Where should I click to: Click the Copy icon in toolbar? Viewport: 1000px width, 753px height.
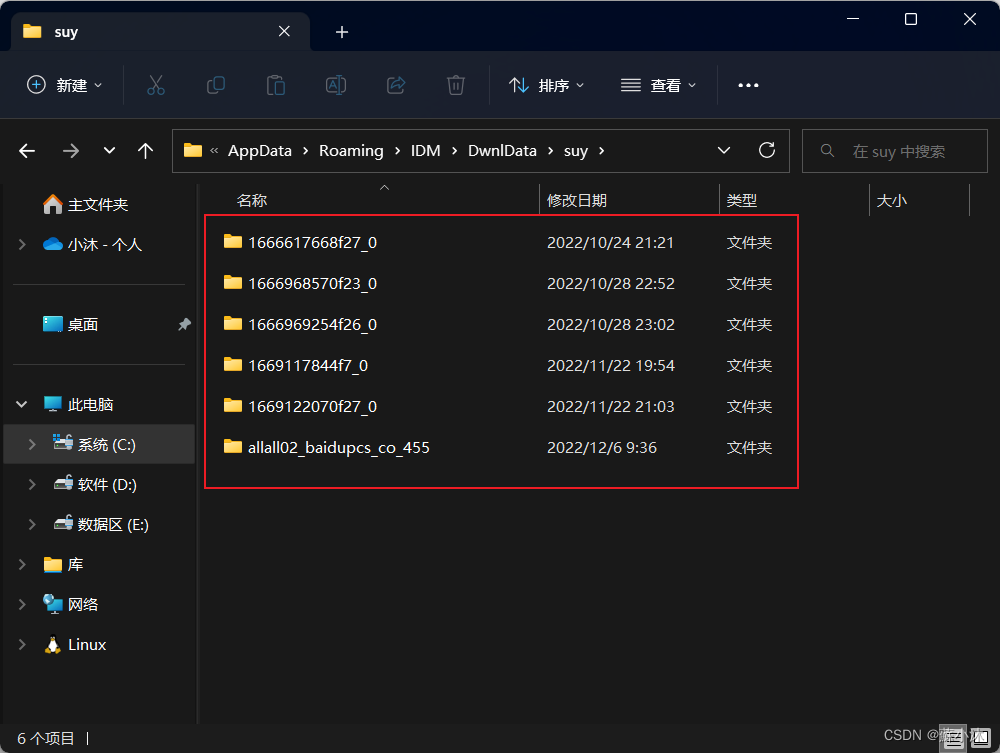coord(216,85)
